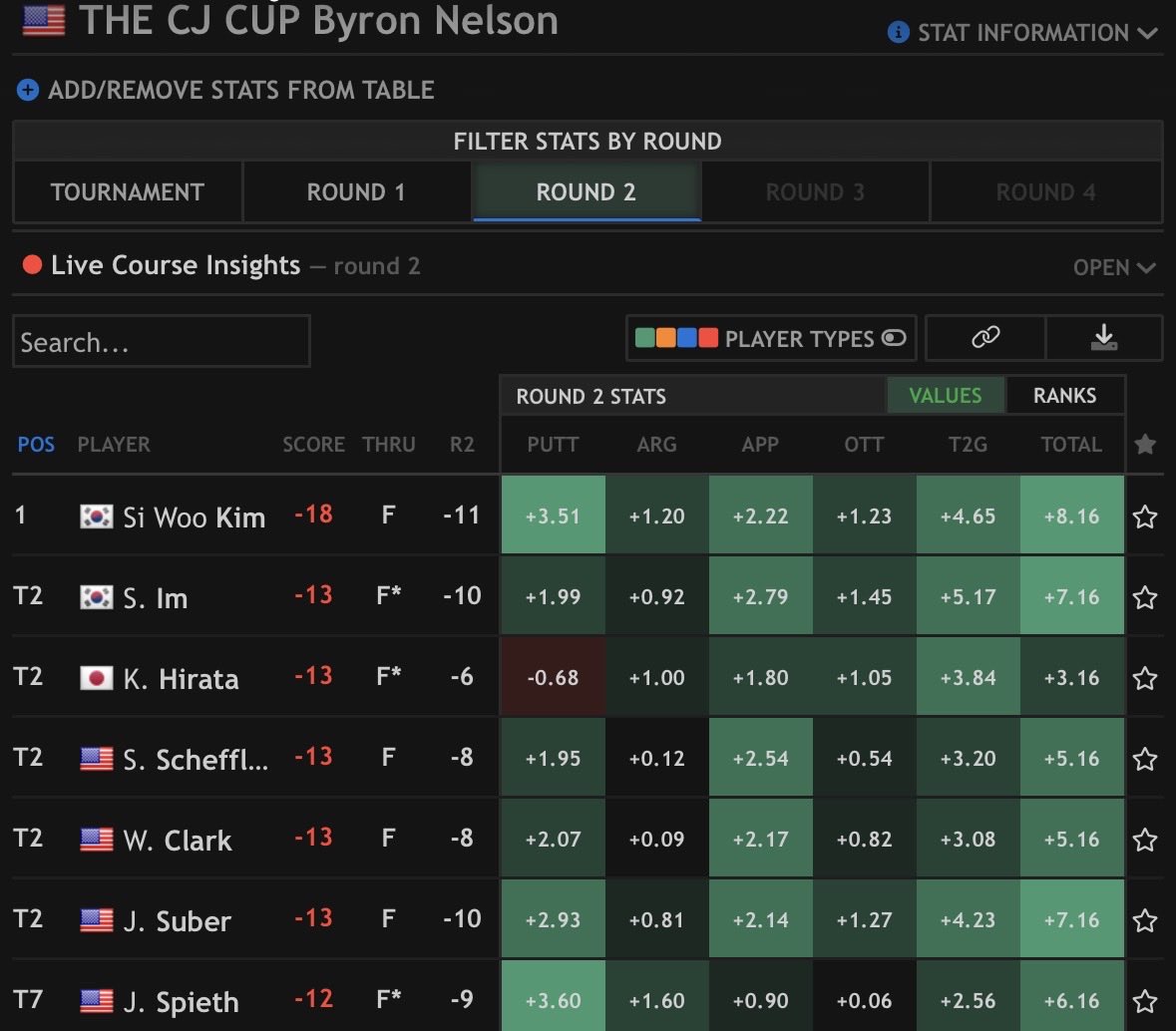The height and width of the screenshot is (1031, 1176).
Task: Select the Round 1 tab
Action: (356, 192)
